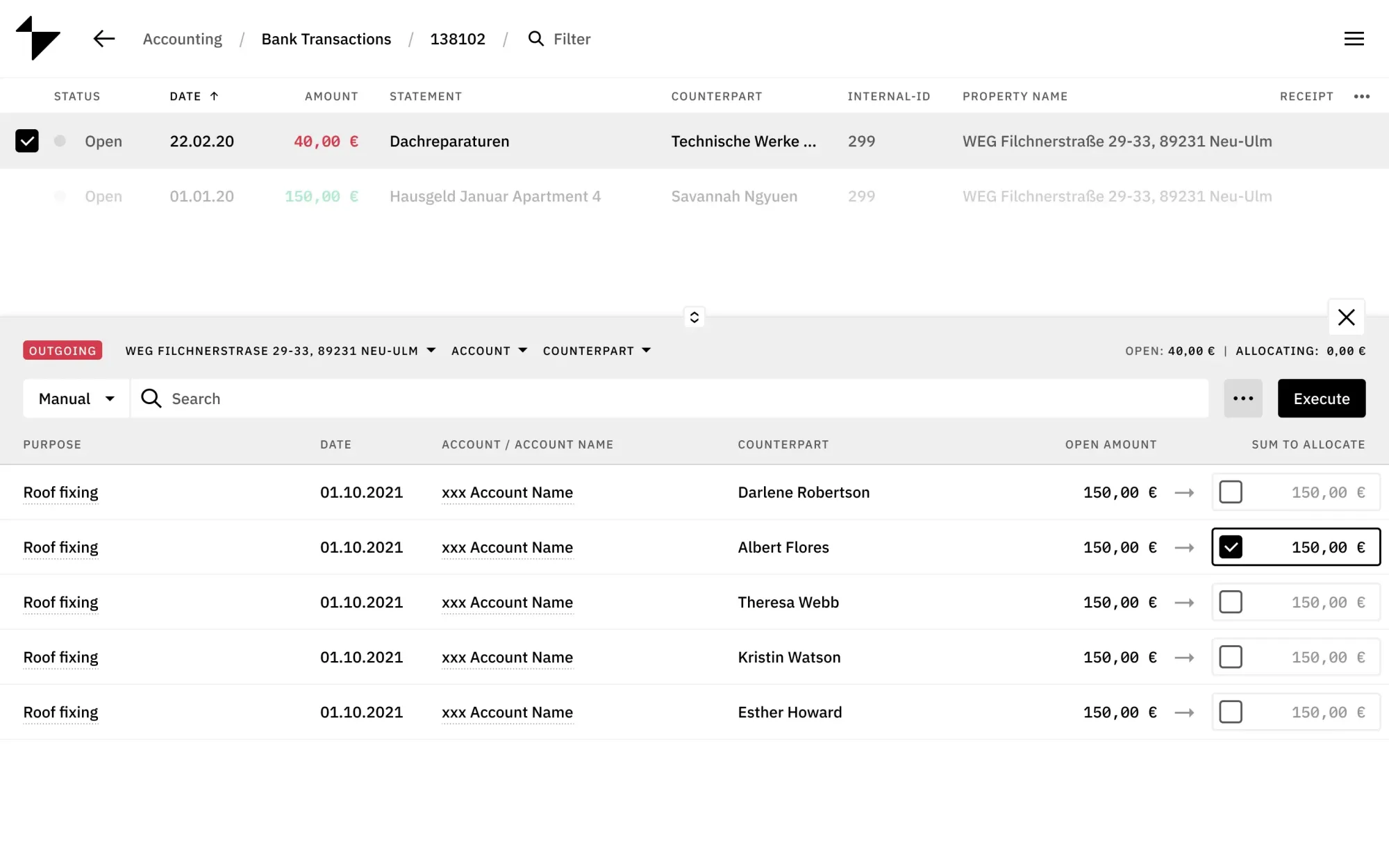Image resolution: width=1389 pixels, height=868 pixels.
Task: Click the Execute button
Action: tap(1321, 399)
